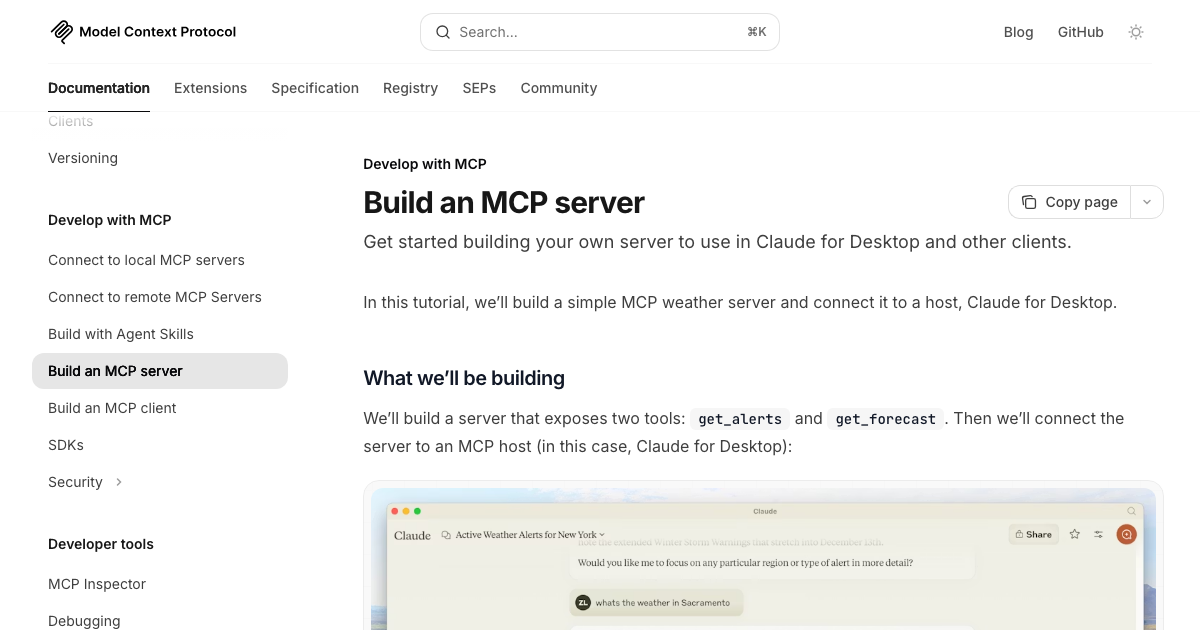Toggle light/dark theme with the sun icon
This screenshot has width=1200, height=630.
tap(1136, 32)
